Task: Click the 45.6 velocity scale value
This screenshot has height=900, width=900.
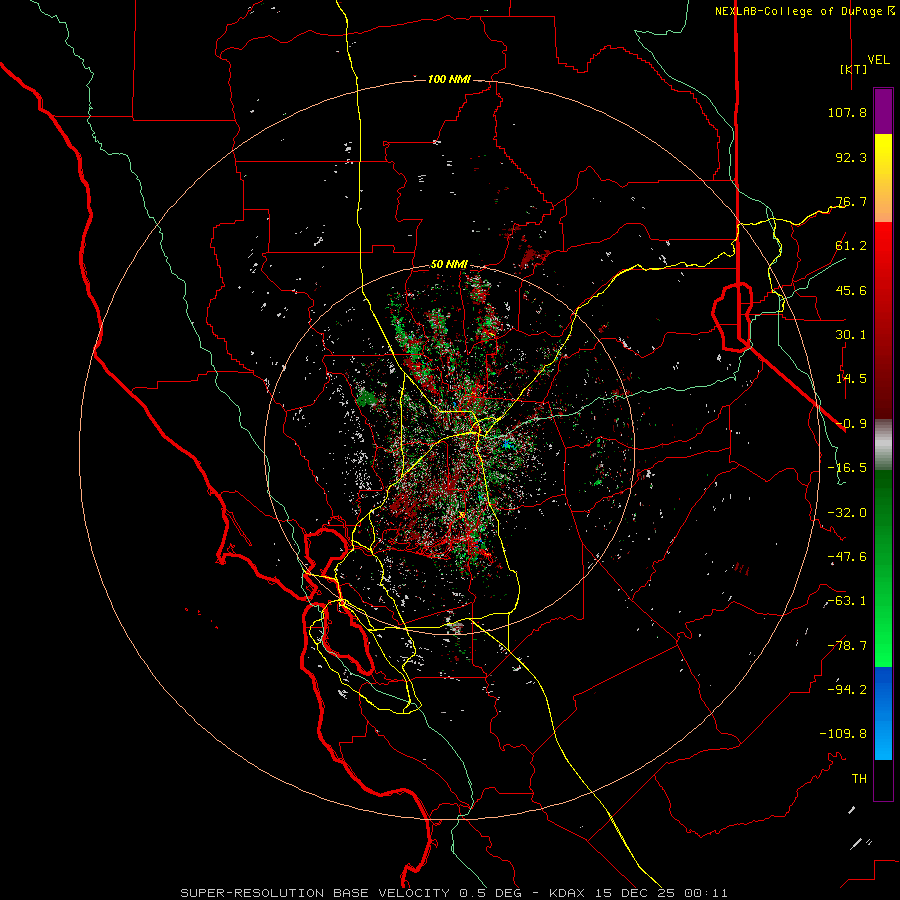Action: pyautogui.click(x=851, y=290)
